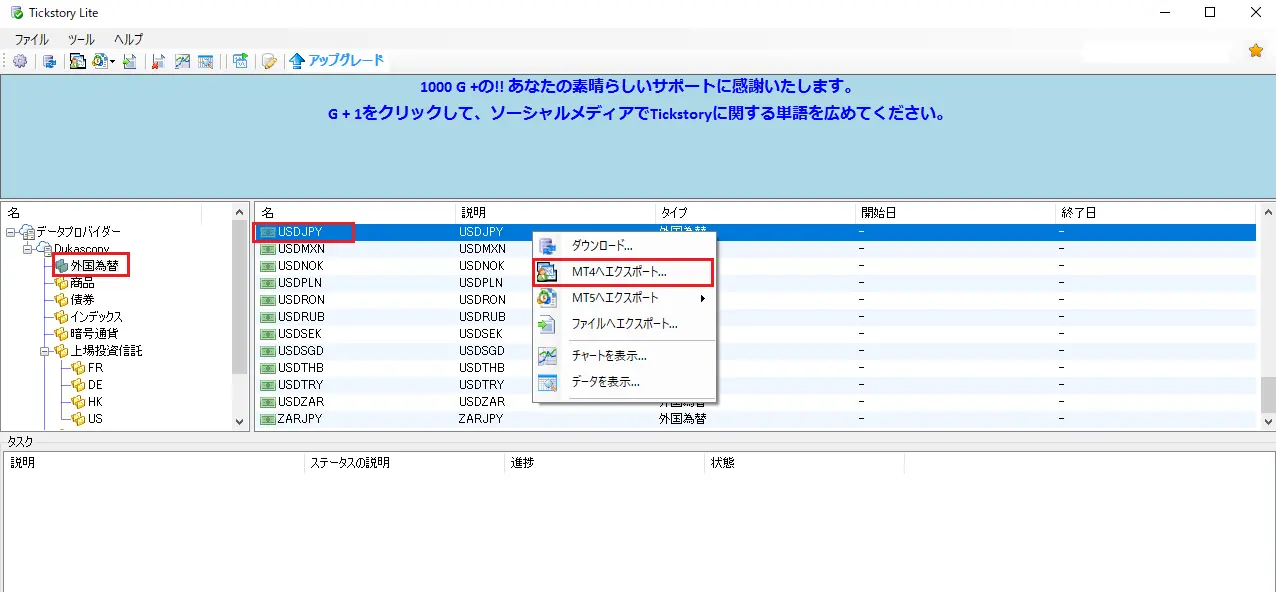Viewport: 1276px width, 592px height.
Task: Select 外国為替 in the provider tree
Action: click(x=91, y=266)
